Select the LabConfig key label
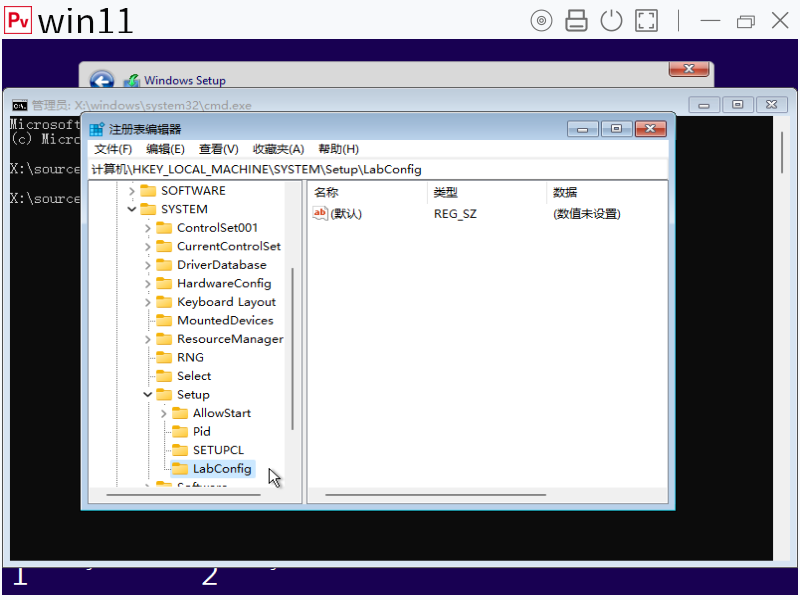Image resolution: width=800 pixels, height=600 pixels. click(x=222, y=469)
